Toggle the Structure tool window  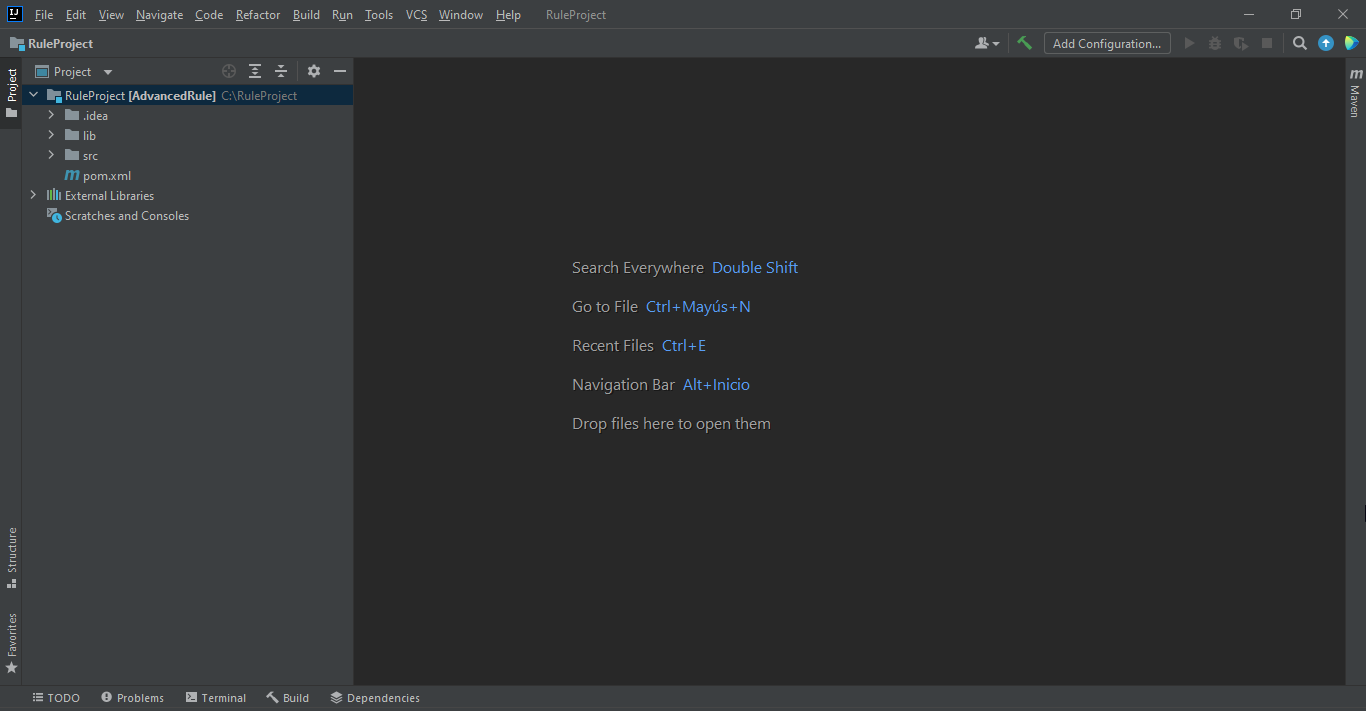coord(12,557)
